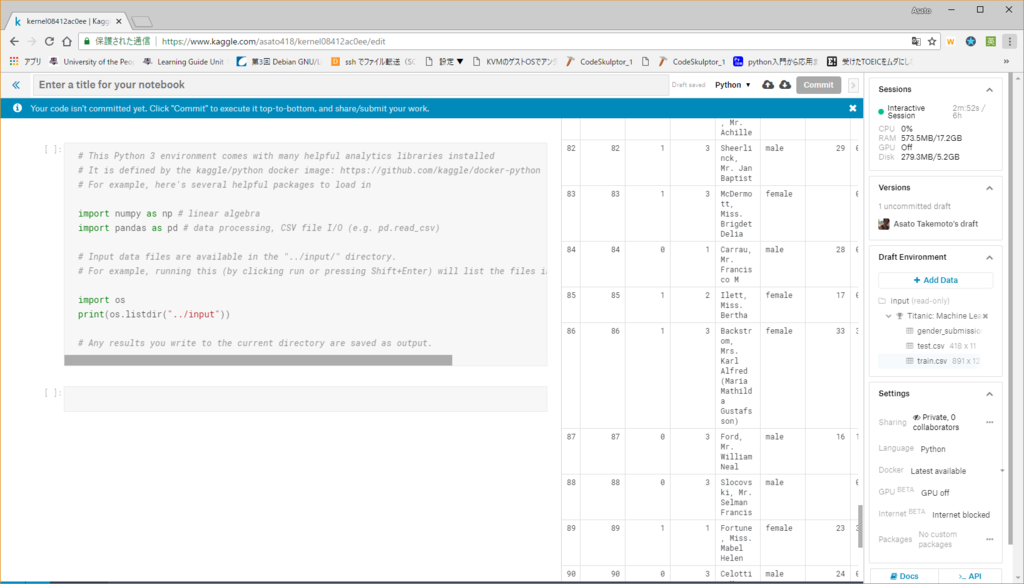Open the TOEIC bookmark

(x=869, y=61)
